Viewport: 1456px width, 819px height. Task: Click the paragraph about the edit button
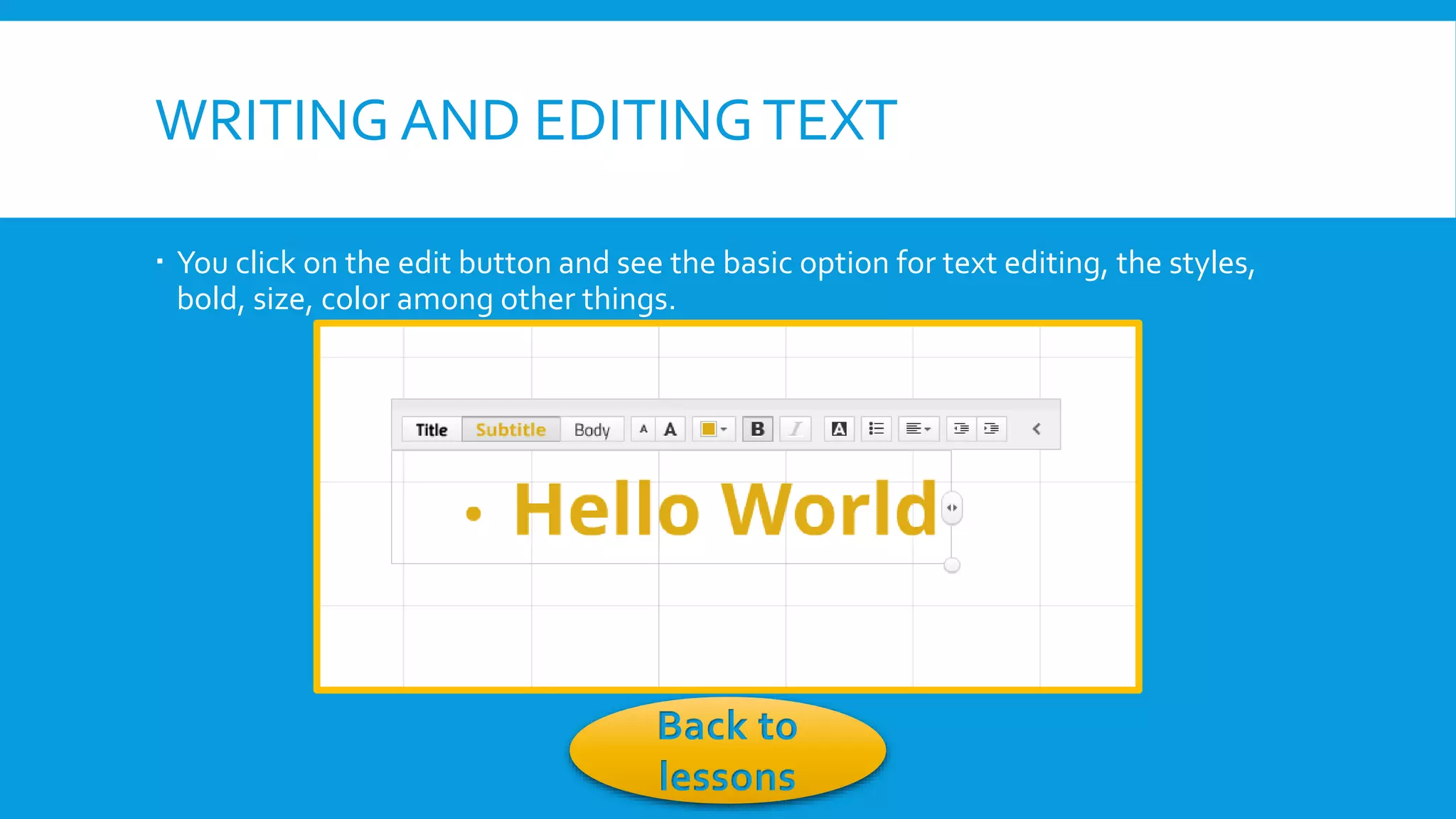[x=716, y=281]
